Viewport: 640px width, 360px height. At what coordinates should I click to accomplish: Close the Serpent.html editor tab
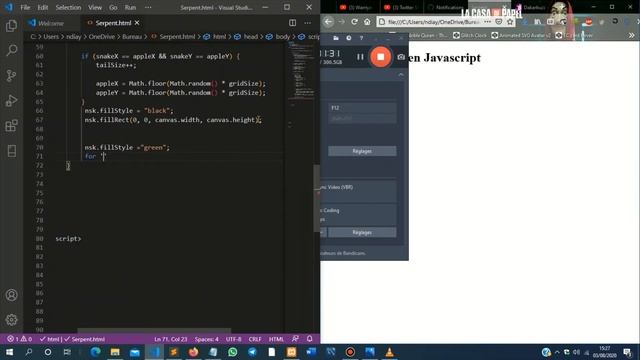click(x=137, y=23)
